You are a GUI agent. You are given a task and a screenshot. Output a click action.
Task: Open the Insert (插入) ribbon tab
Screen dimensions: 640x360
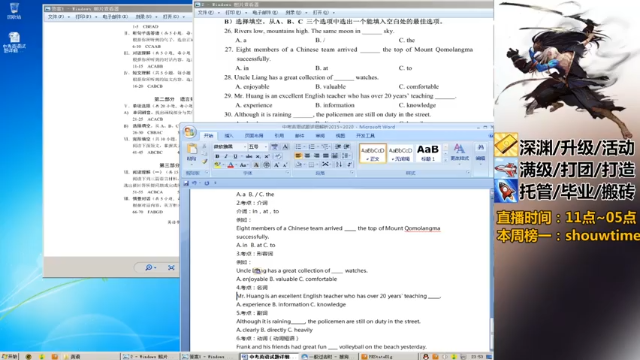[x=229, y=136]
